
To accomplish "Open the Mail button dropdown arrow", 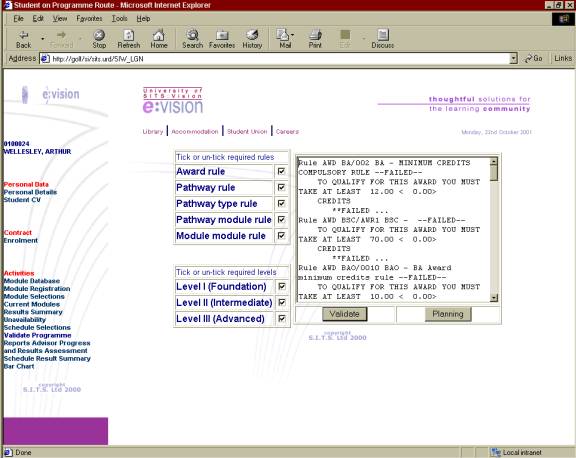I will click(292, 35).
